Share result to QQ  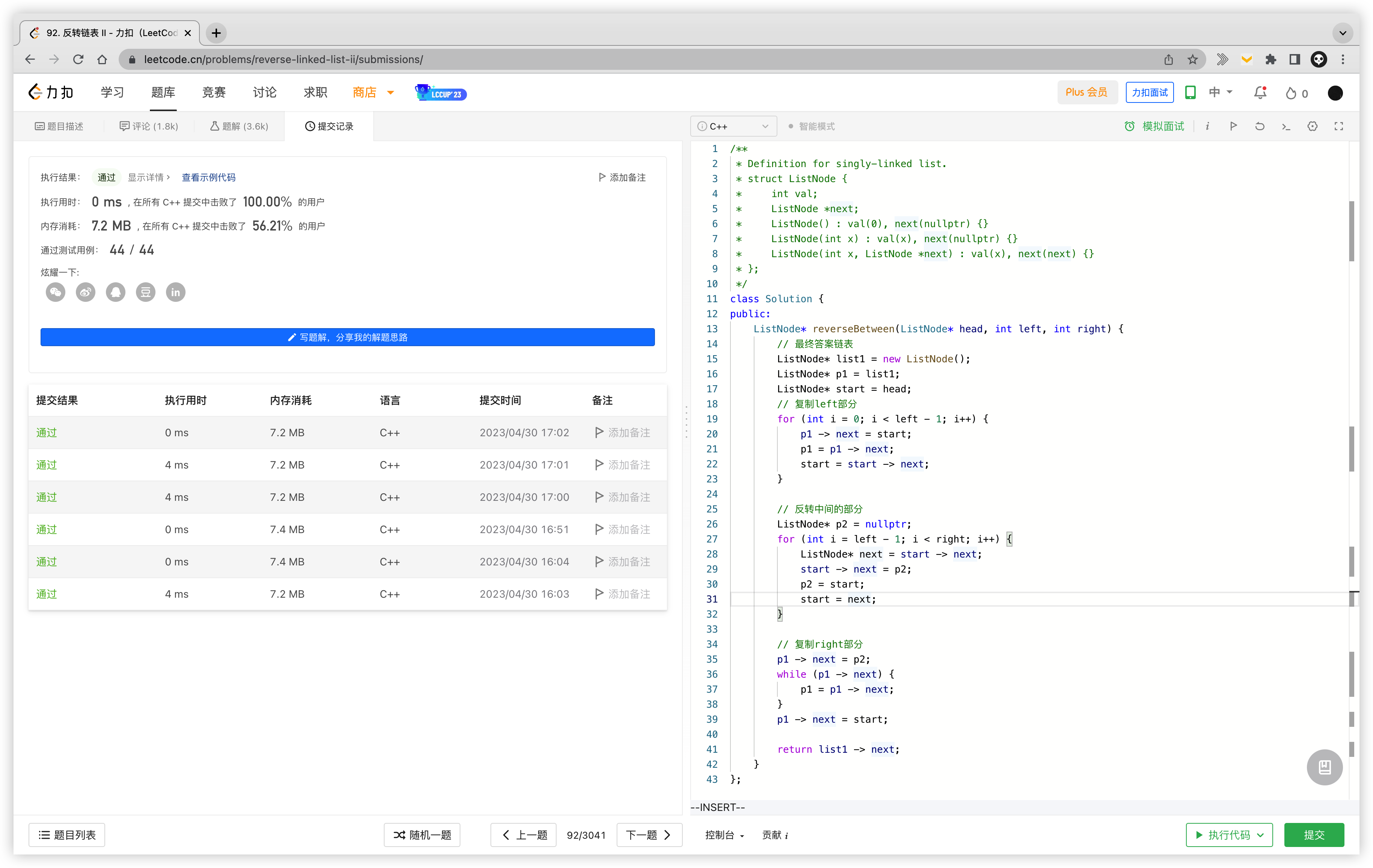[116, 292]
